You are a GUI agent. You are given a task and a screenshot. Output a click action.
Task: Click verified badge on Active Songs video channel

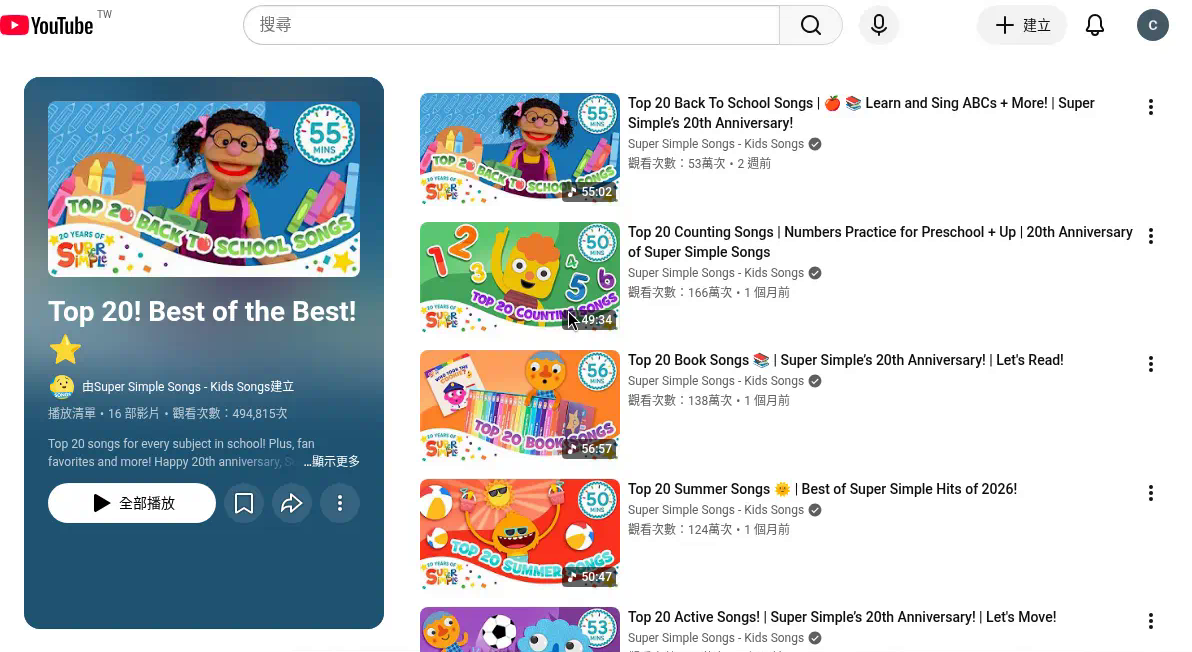coord(815,638)
